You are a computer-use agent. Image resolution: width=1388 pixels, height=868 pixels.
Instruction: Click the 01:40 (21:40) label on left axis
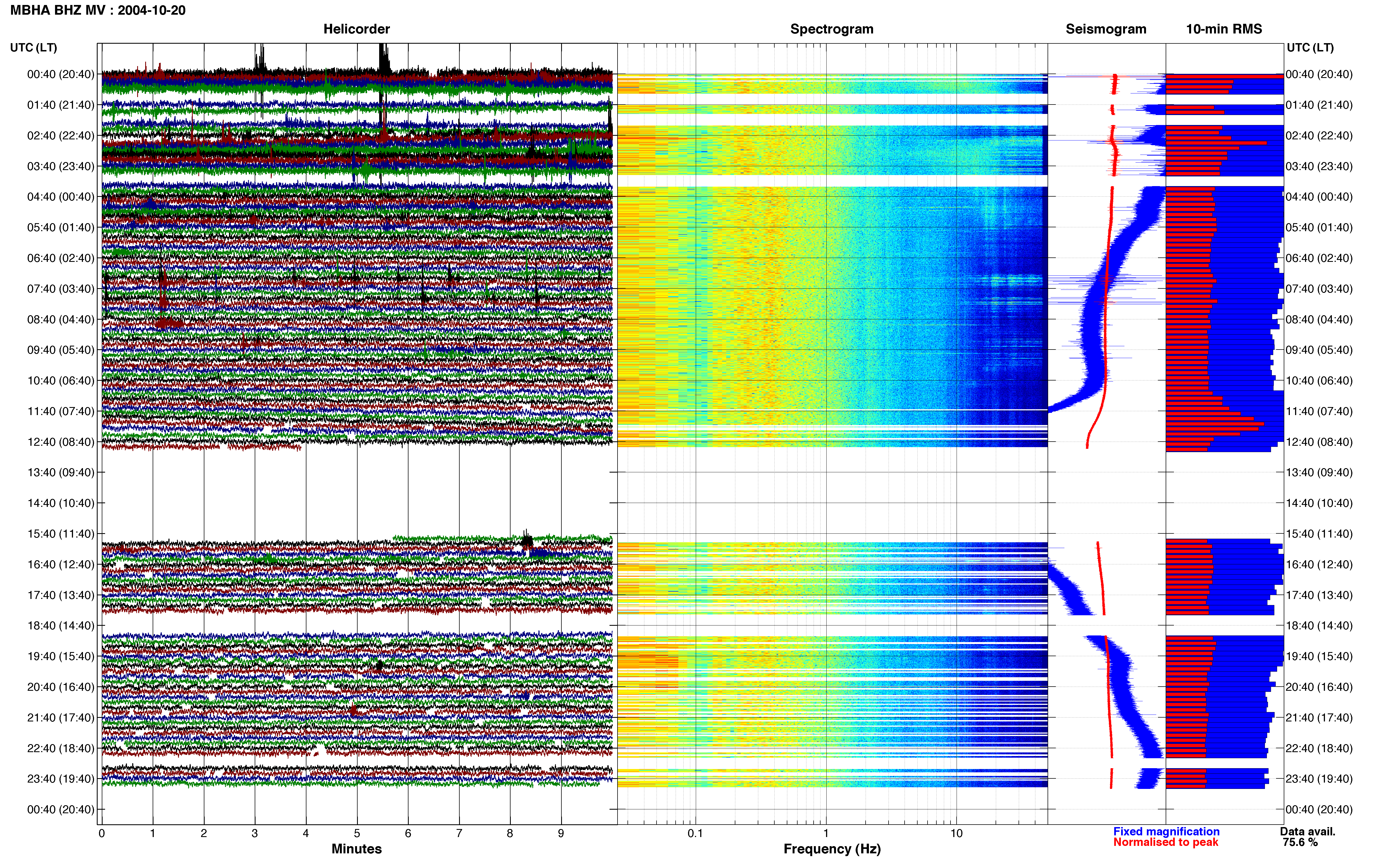[x=60, y=105]
